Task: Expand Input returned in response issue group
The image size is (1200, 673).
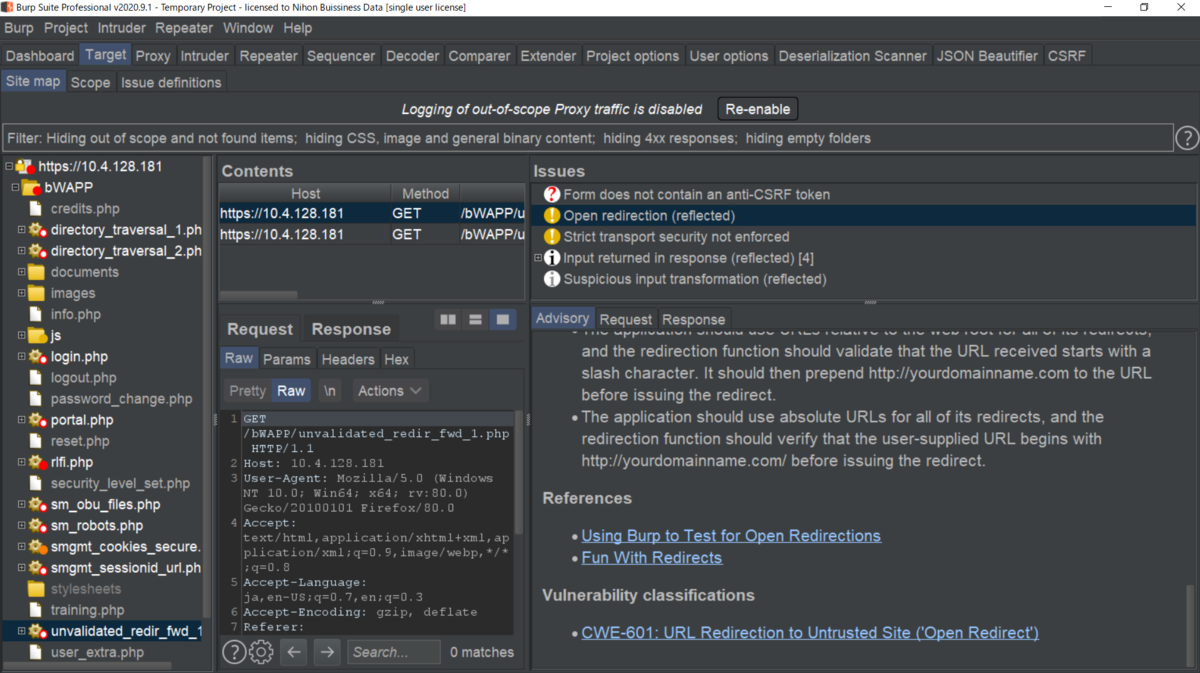Action: click(538, 258)
